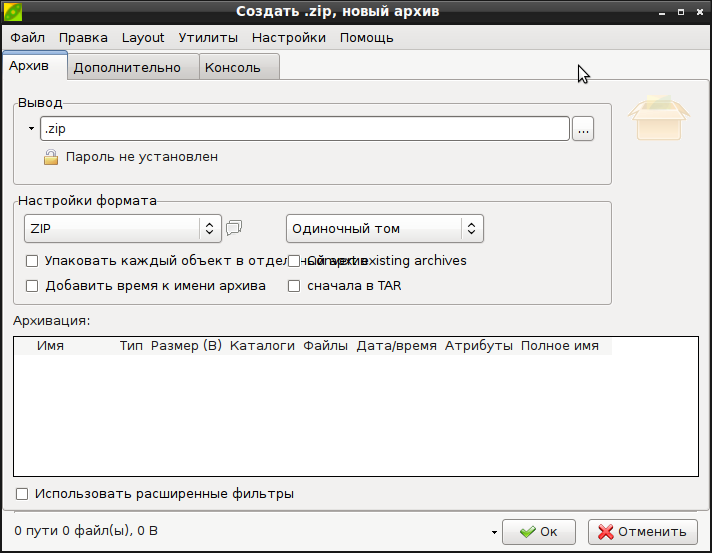
Task: Click the output path .zip field
Action: pyautogui.click(x=305, y=128)
